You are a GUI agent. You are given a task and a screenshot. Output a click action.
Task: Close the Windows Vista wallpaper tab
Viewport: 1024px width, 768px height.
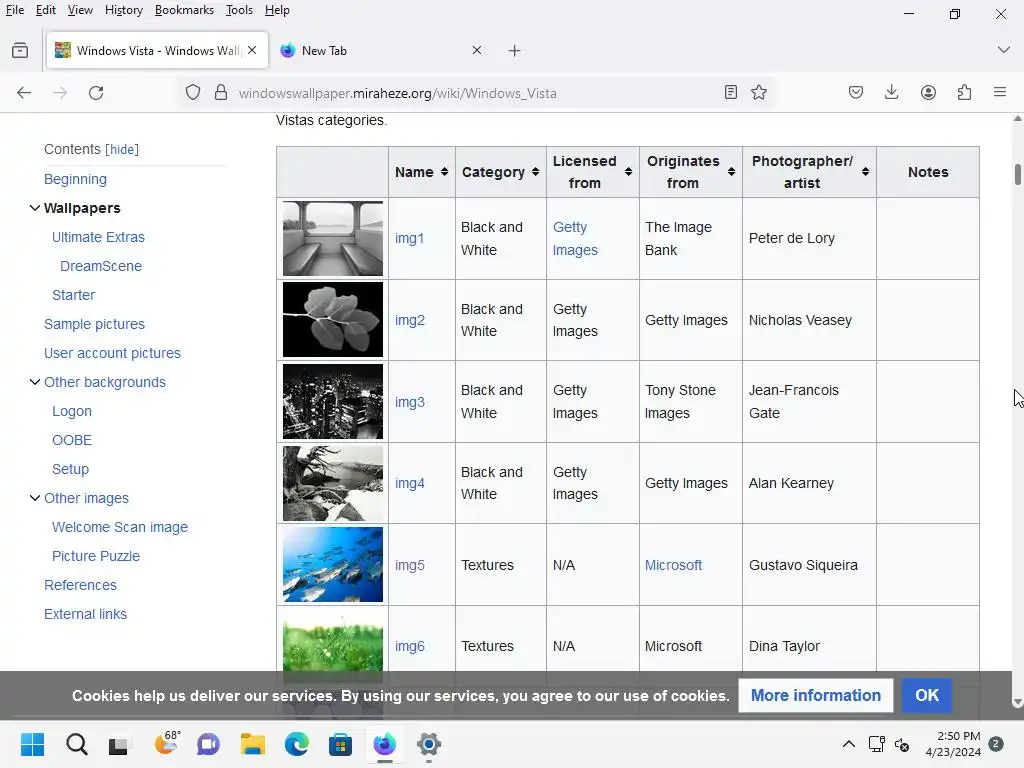click(252, 50)
